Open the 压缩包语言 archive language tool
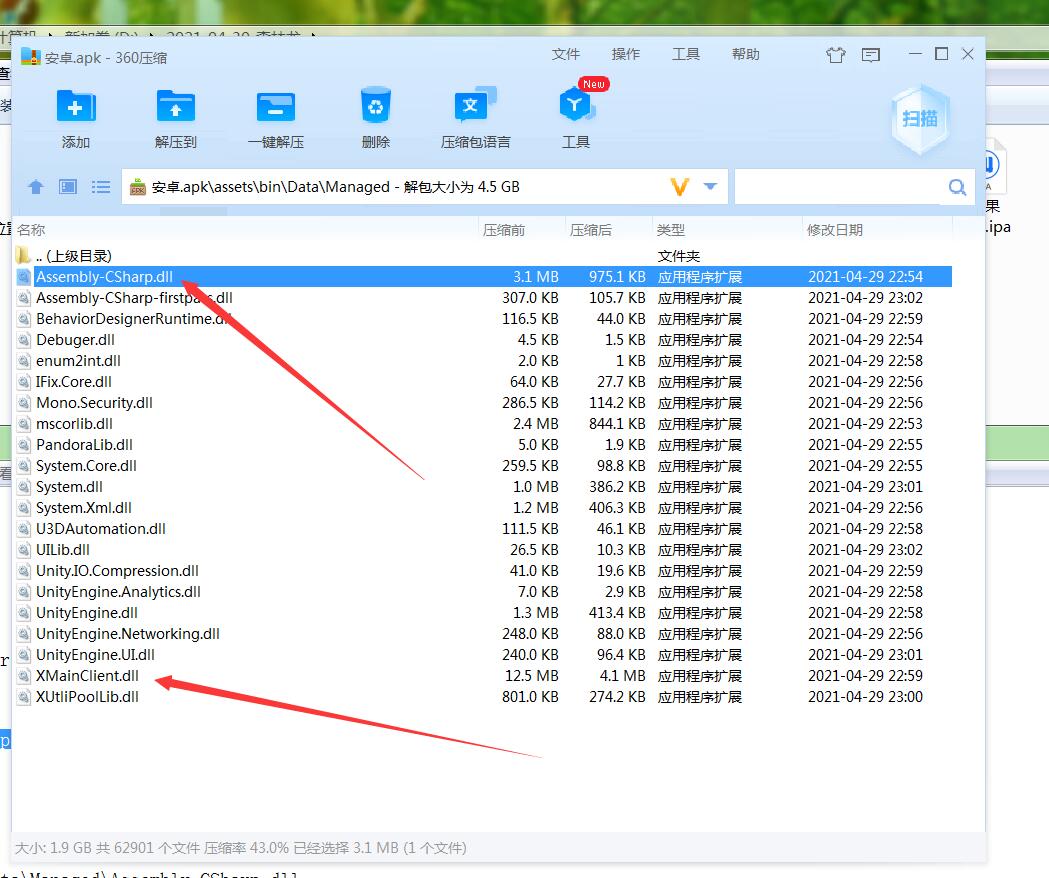Viewport: 1049px width, 878px height. 475,107
